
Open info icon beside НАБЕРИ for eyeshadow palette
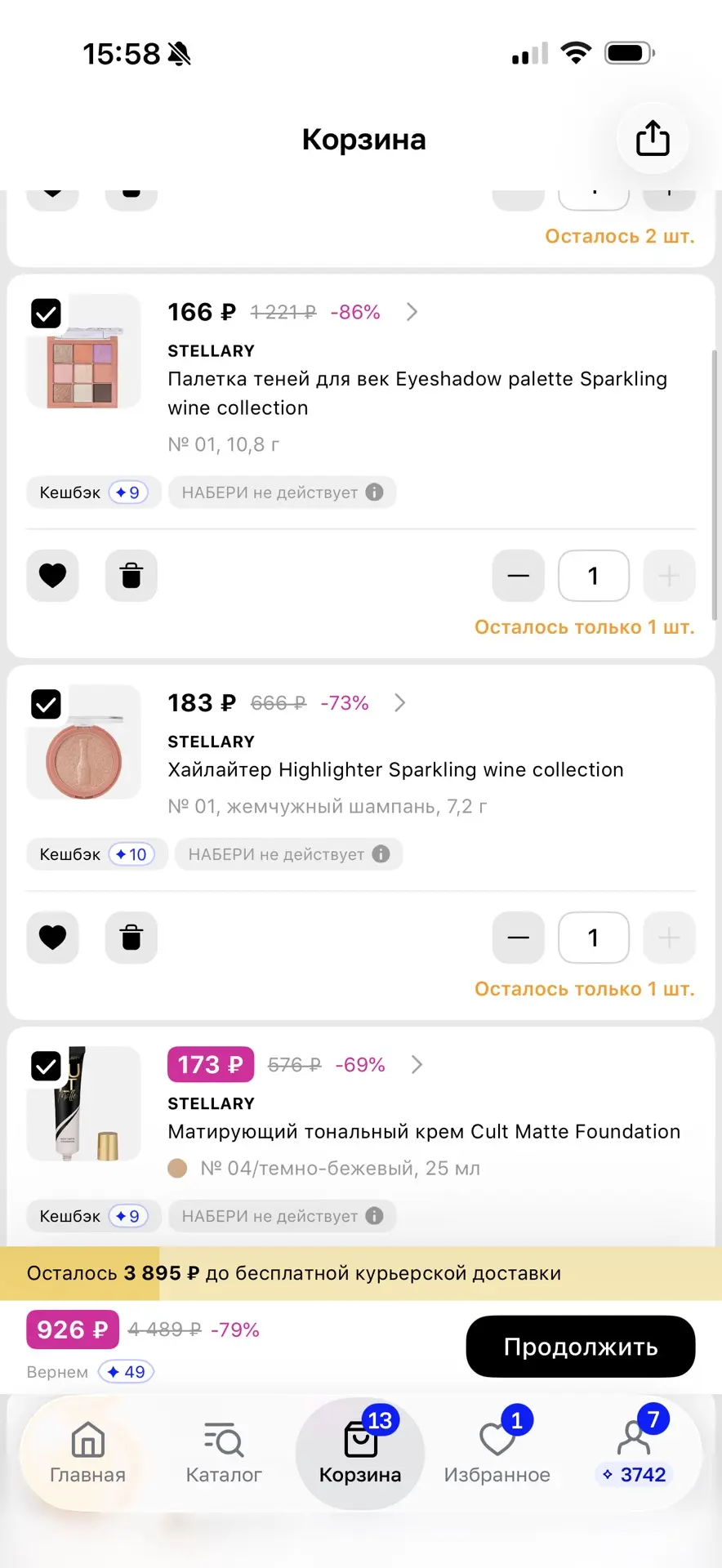coord(375,492)
